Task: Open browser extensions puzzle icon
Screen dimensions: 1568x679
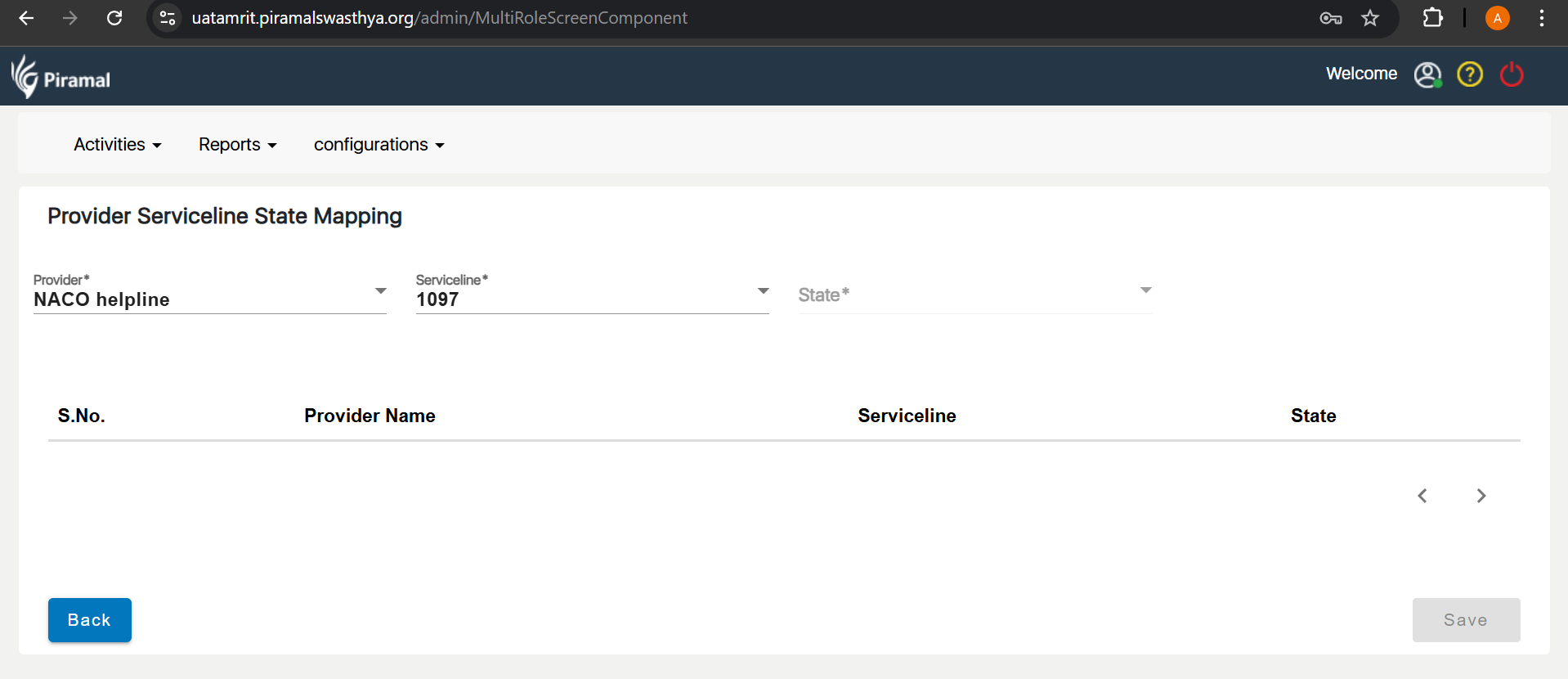Action: [x=1432, y=18]
